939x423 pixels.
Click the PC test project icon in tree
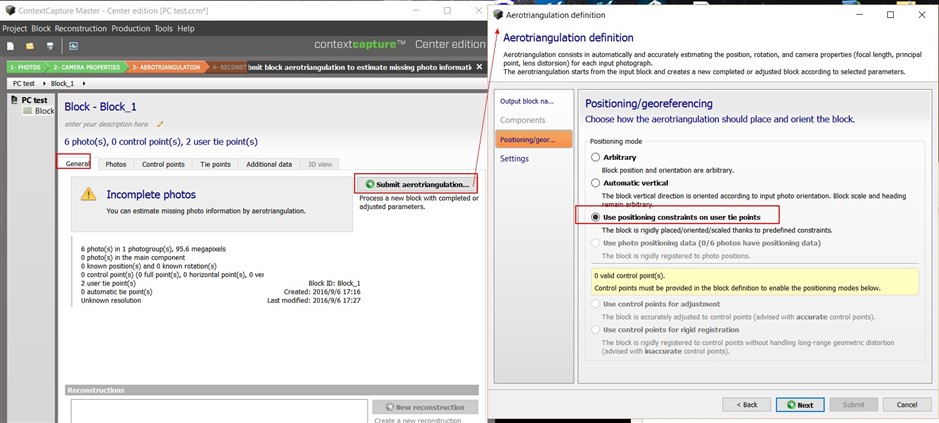14,100
